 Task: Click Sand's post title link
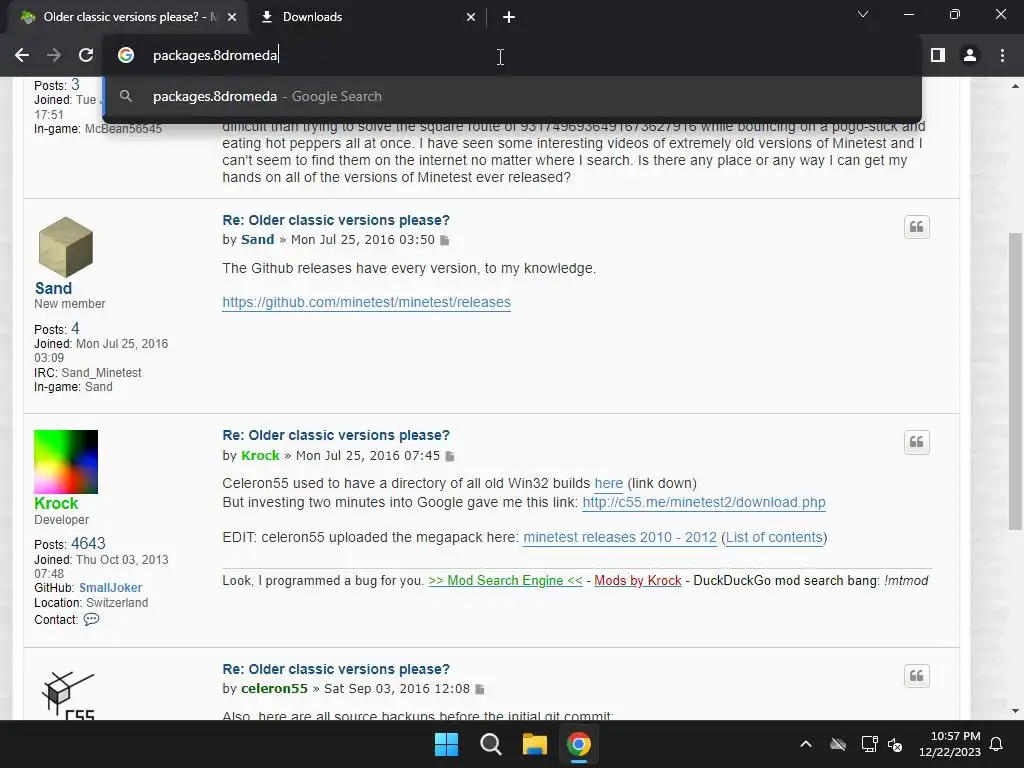point(336,220)
